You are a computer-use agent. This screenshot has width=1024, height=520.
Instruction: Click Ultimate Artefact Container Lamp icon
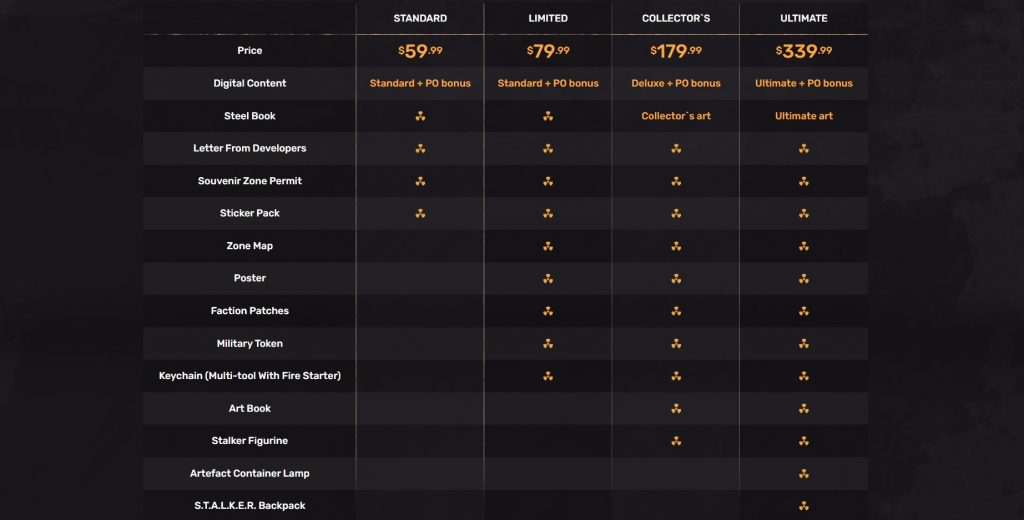pyautogui.click(x=804, y=473)
